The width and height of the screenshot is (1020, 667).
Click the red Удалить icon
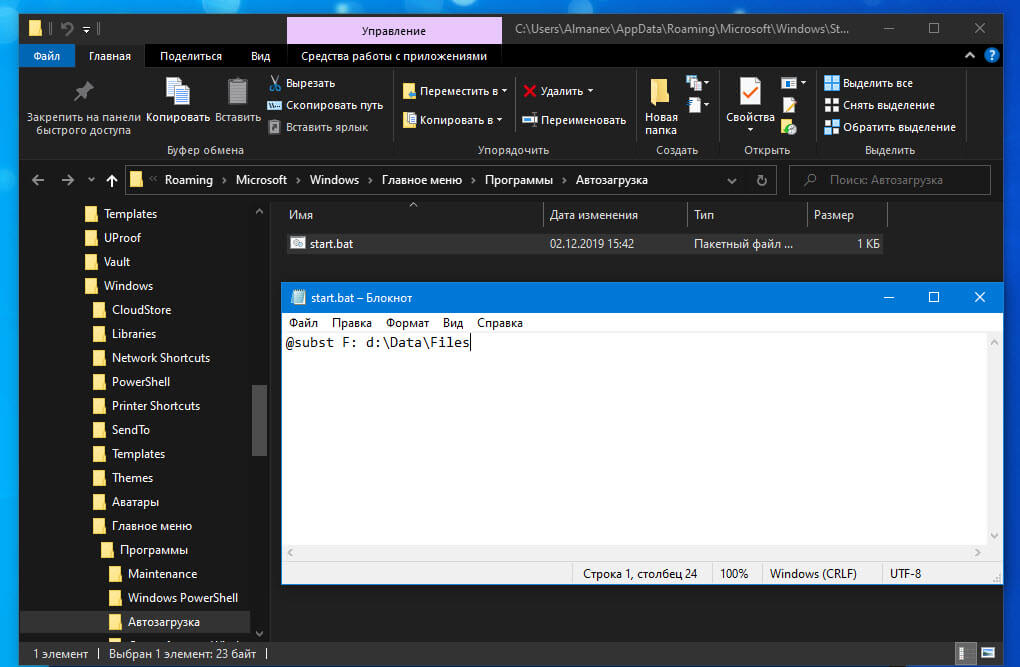tap(530, 91)
